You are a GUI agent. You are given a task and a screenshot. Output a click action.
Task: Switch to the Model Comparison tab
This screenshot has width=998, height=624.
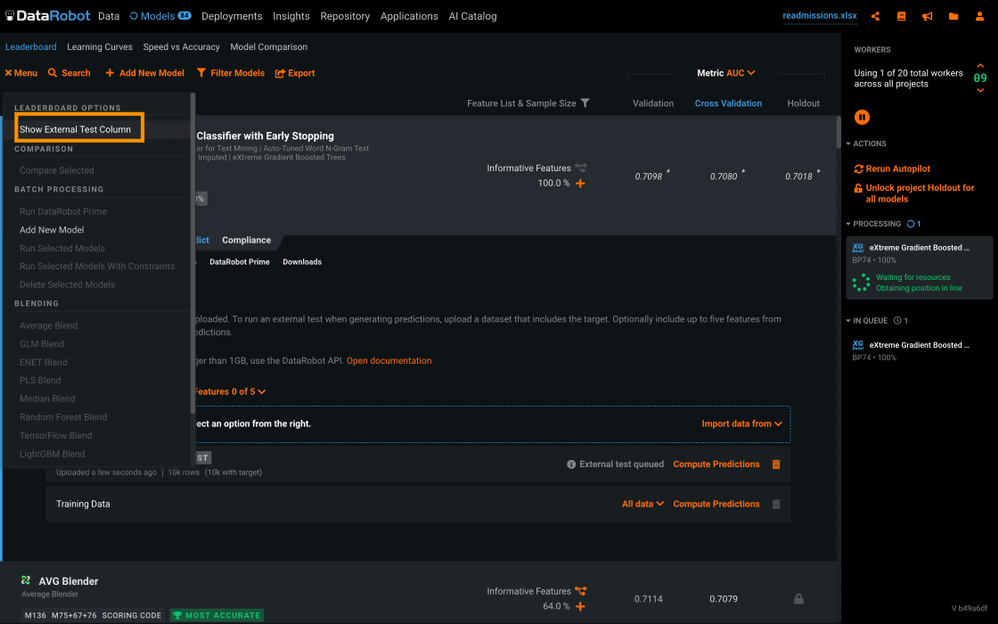(x=269, y=47)
